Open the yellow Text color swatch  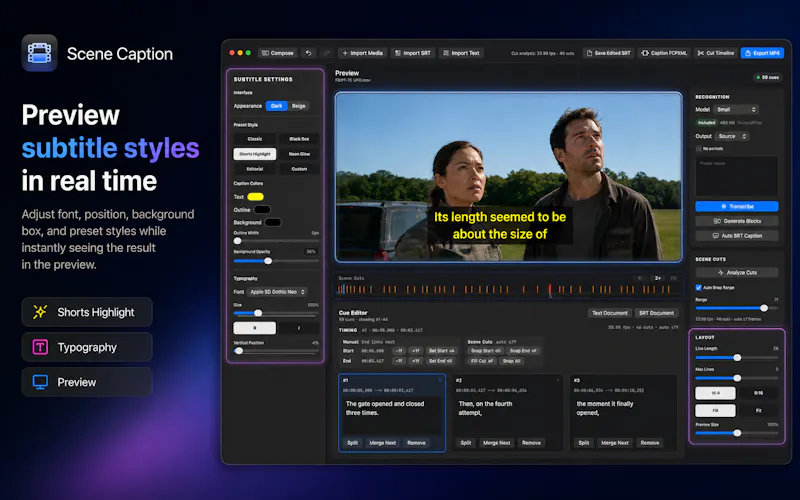256,197
